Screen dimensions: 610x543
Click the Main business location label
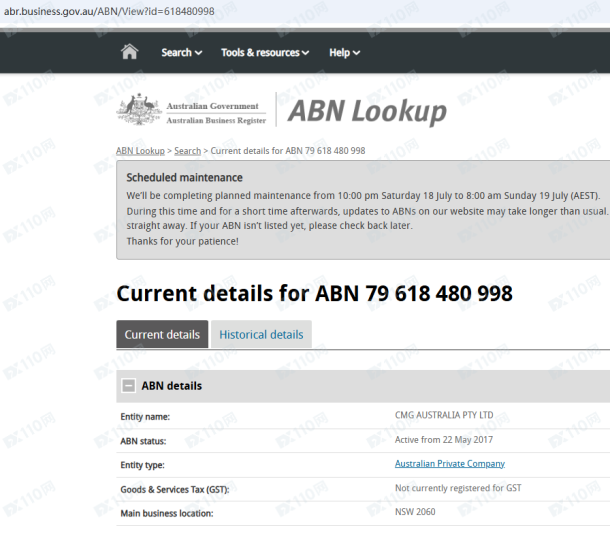167,513
